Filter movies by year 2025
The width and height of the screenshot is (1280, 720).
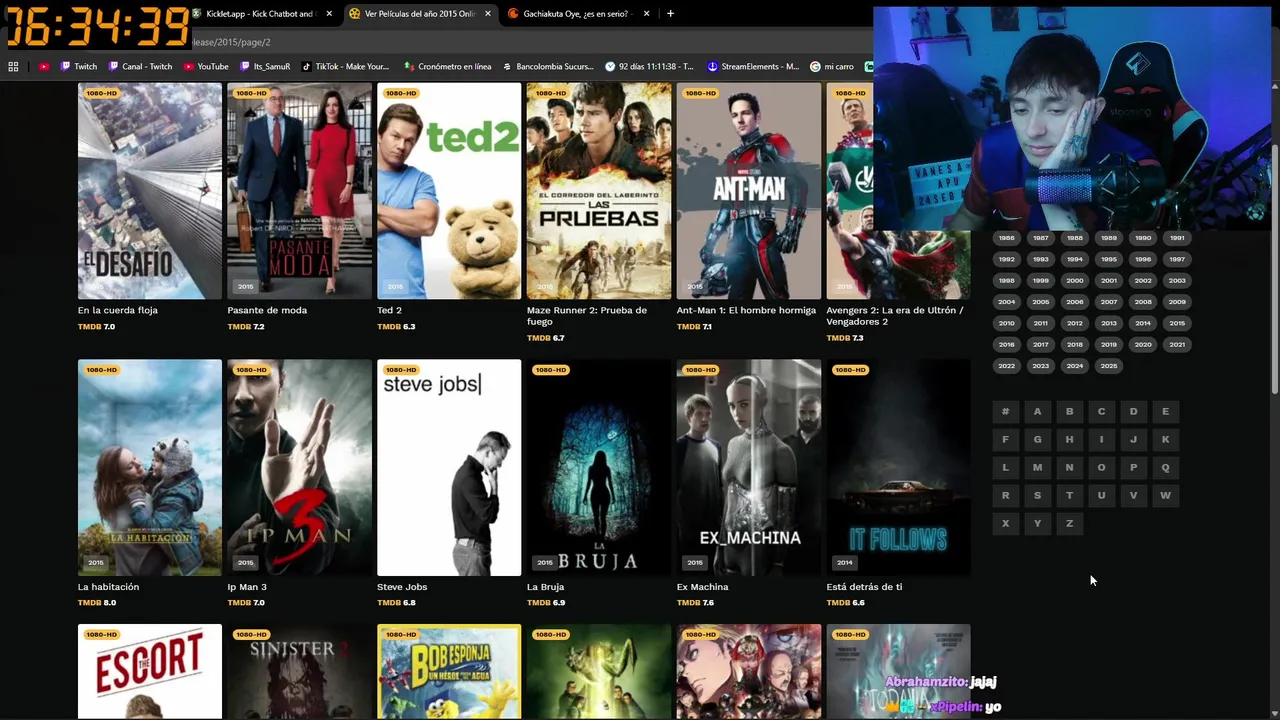1109,366
